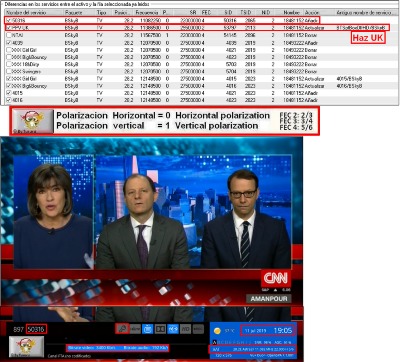Click the key encryption icon in infobar
The height and width of the screenshot is (362, 400).
point(122,329)
